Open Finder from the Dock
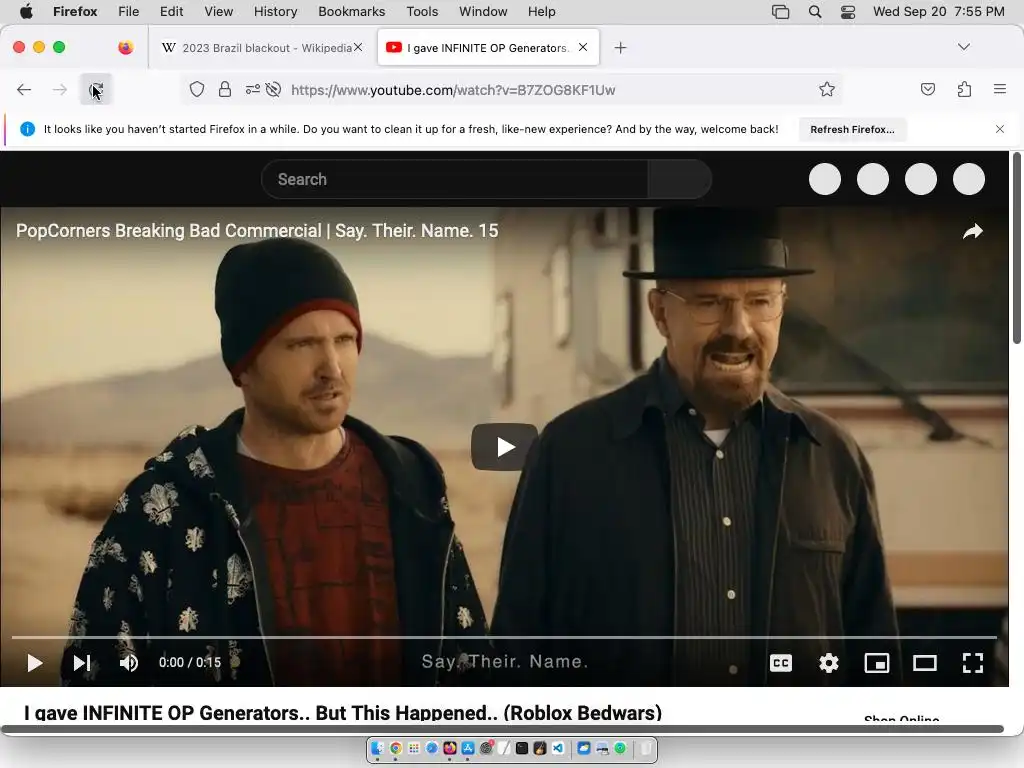The height and width of the screenshot is (768, 1024). [377, 748]
